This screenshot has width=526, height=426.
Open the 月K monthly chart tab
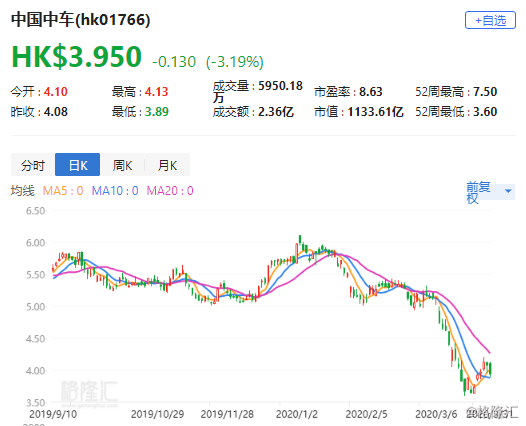pos(167,165)
